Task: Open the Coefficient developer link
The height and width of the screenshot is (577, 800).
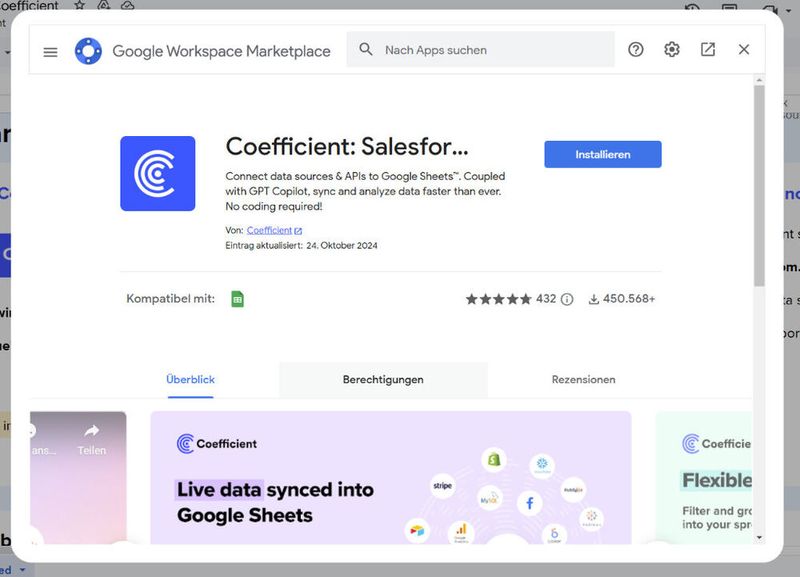Action: (x=274, y=231)
